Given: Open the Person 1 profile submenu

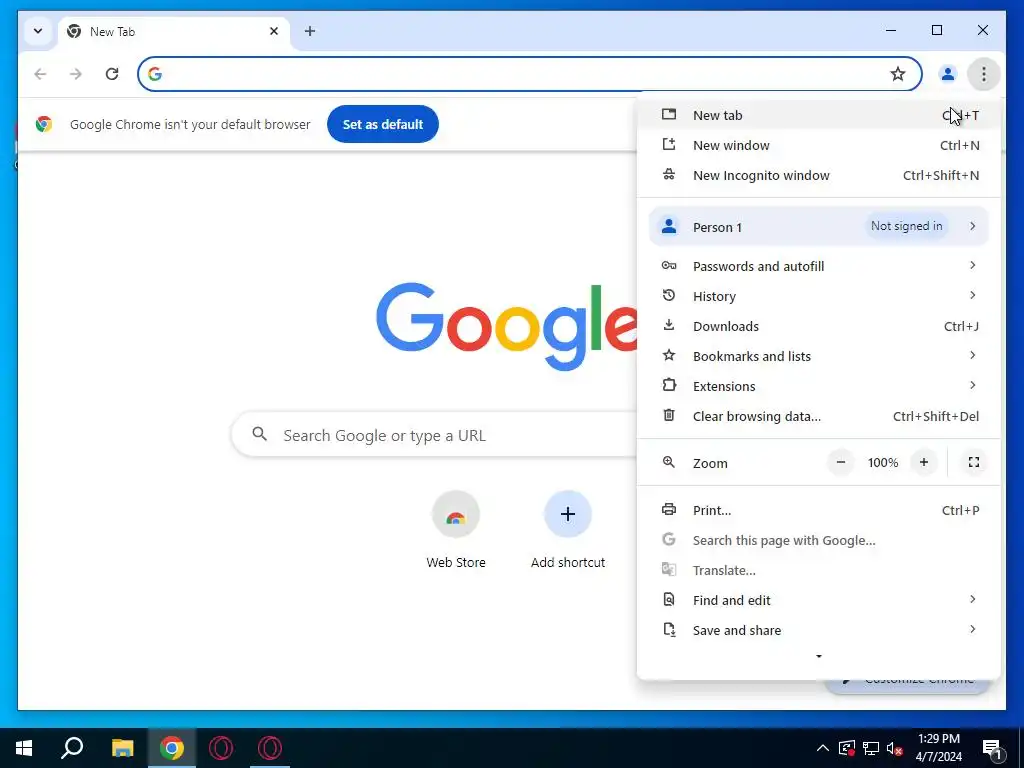Looking at the screenshot, I should 818,227.
